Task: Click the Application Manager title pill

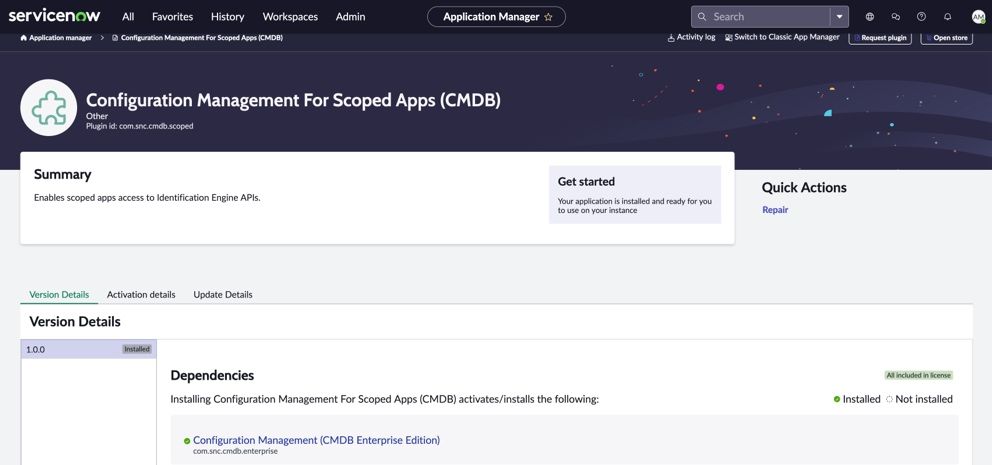Action: pos(496,17)
